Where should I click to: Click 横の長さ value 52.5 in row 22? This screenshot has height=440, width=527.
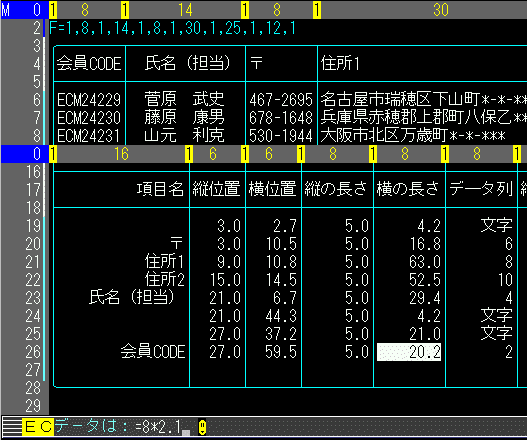click(425, 280)
